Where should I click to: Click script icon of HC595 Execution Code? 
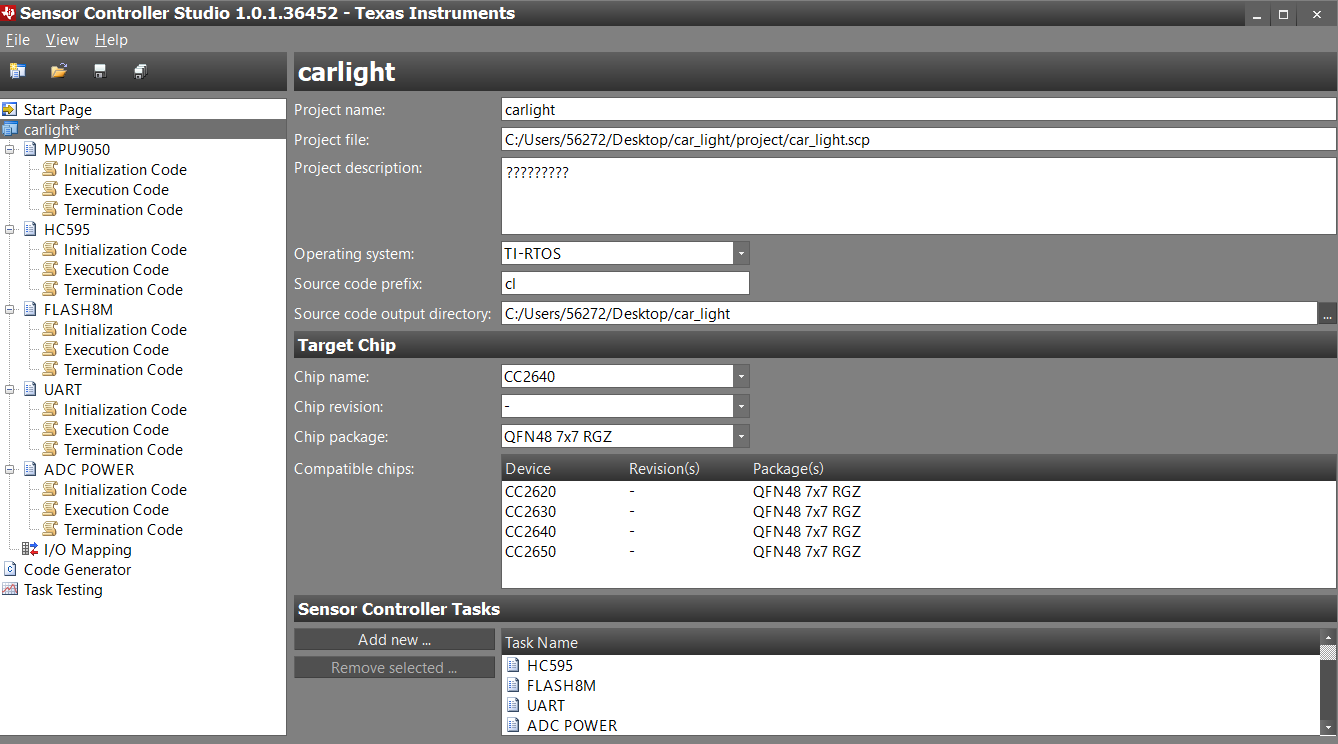click(x=50, y=269)
